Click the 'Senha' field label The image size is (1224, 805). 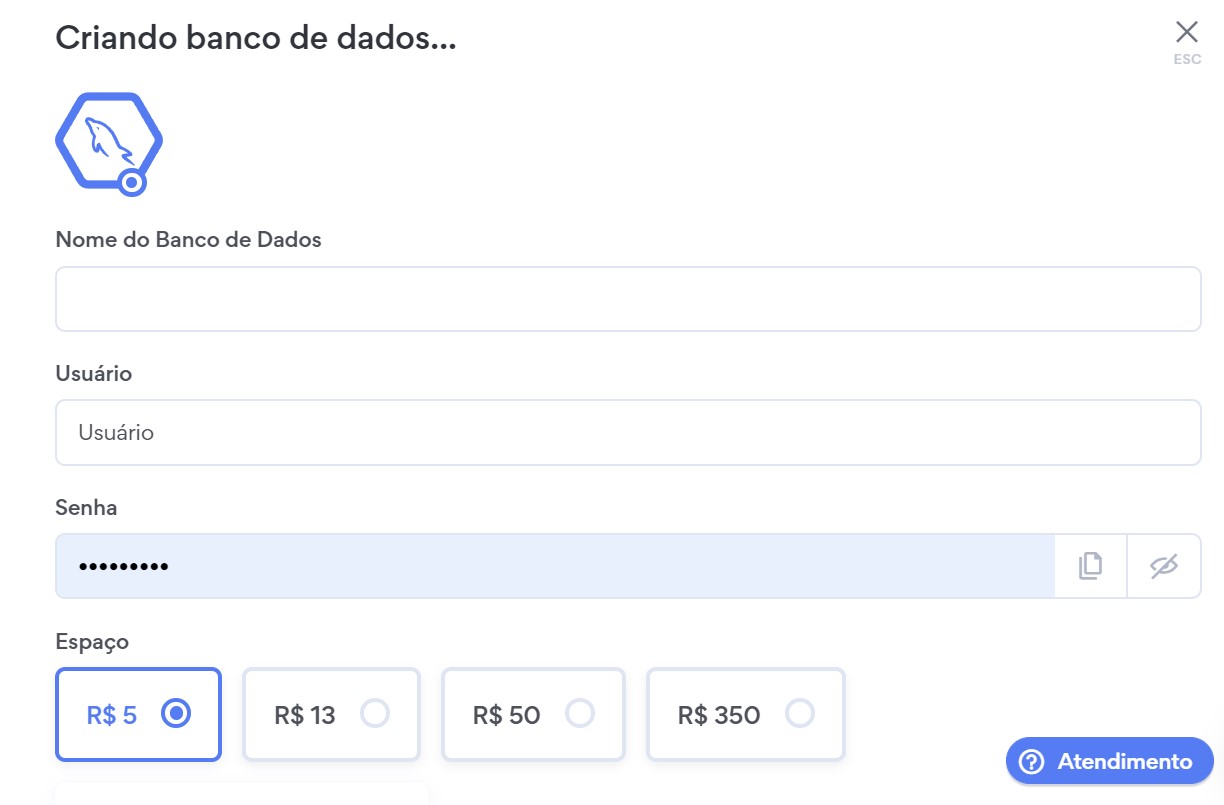[x=86, y=508]
